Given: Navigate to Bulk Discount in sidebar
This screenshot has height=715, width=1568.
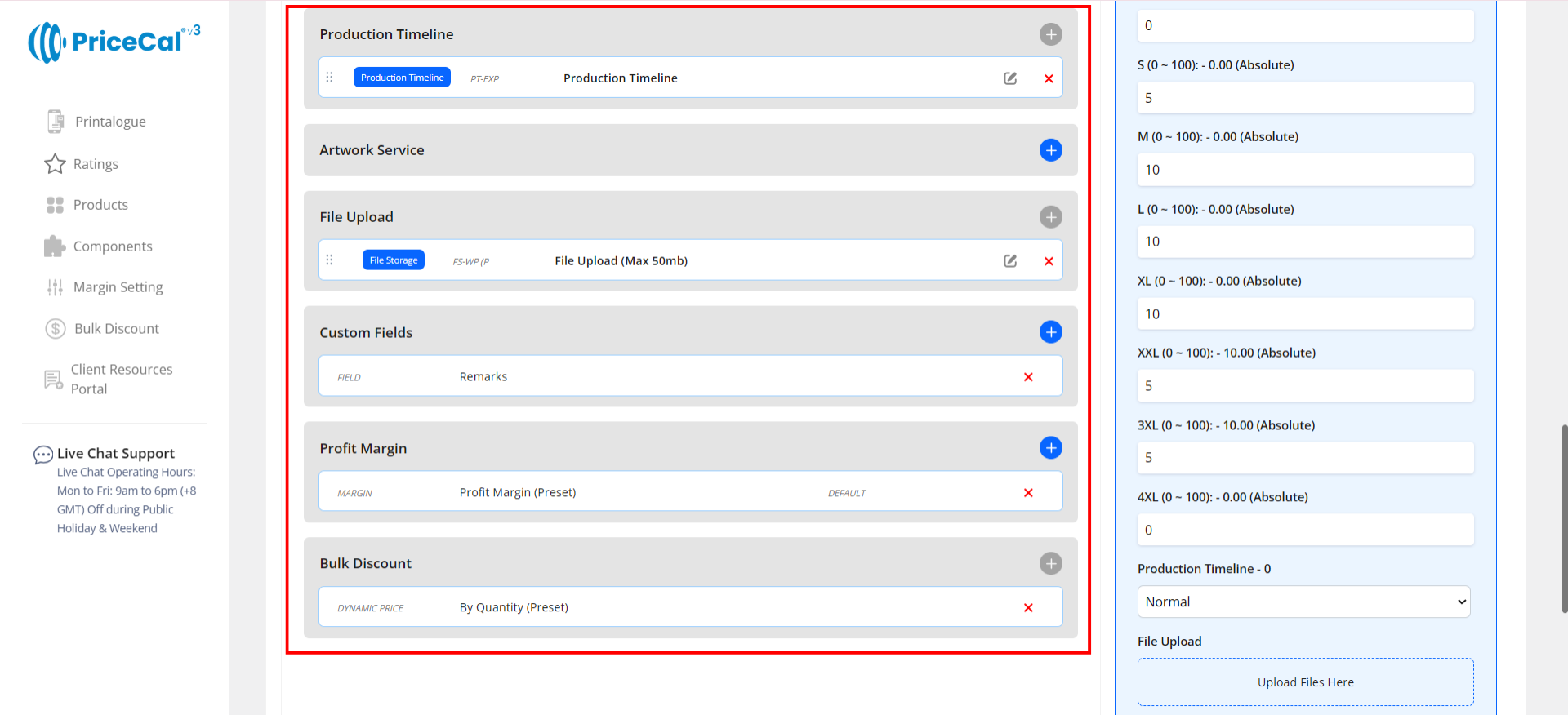Looking at the screenshot, I should coord(116,329).
